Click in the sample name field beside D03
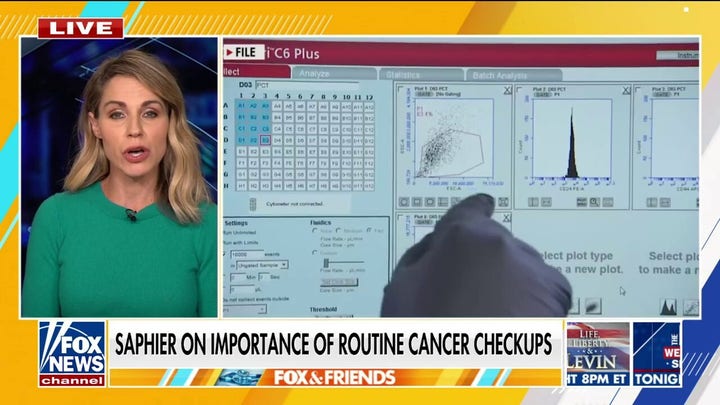This screenshot has width=720, height=405. [x=307, y=85]
